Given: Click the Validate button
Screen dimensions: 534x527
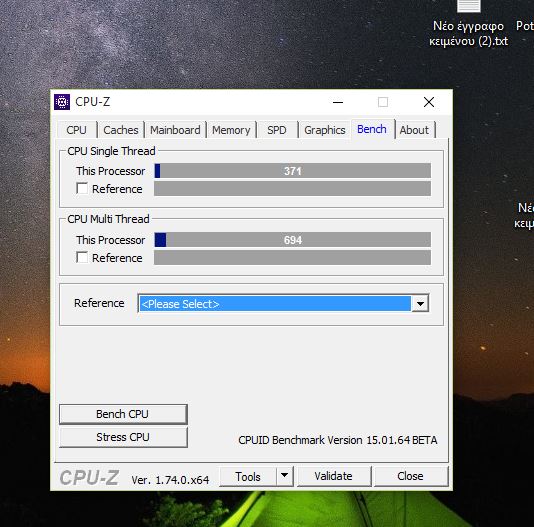Looking at the screenshot, I should 334,476.
